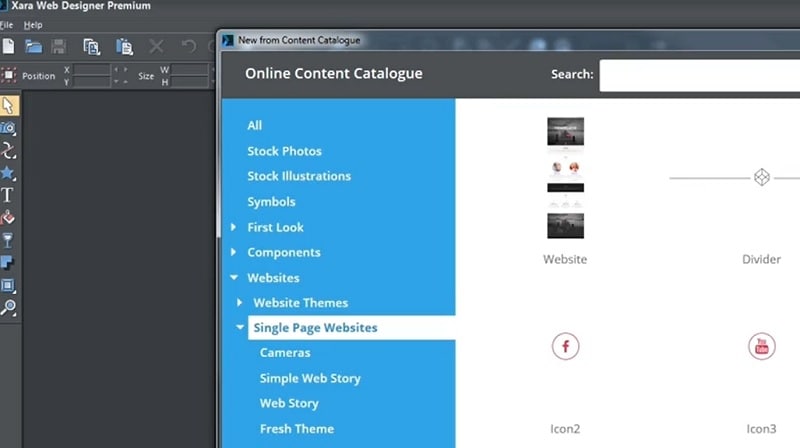
Task: Click the 'Divider' caption text
Action: 761,259
